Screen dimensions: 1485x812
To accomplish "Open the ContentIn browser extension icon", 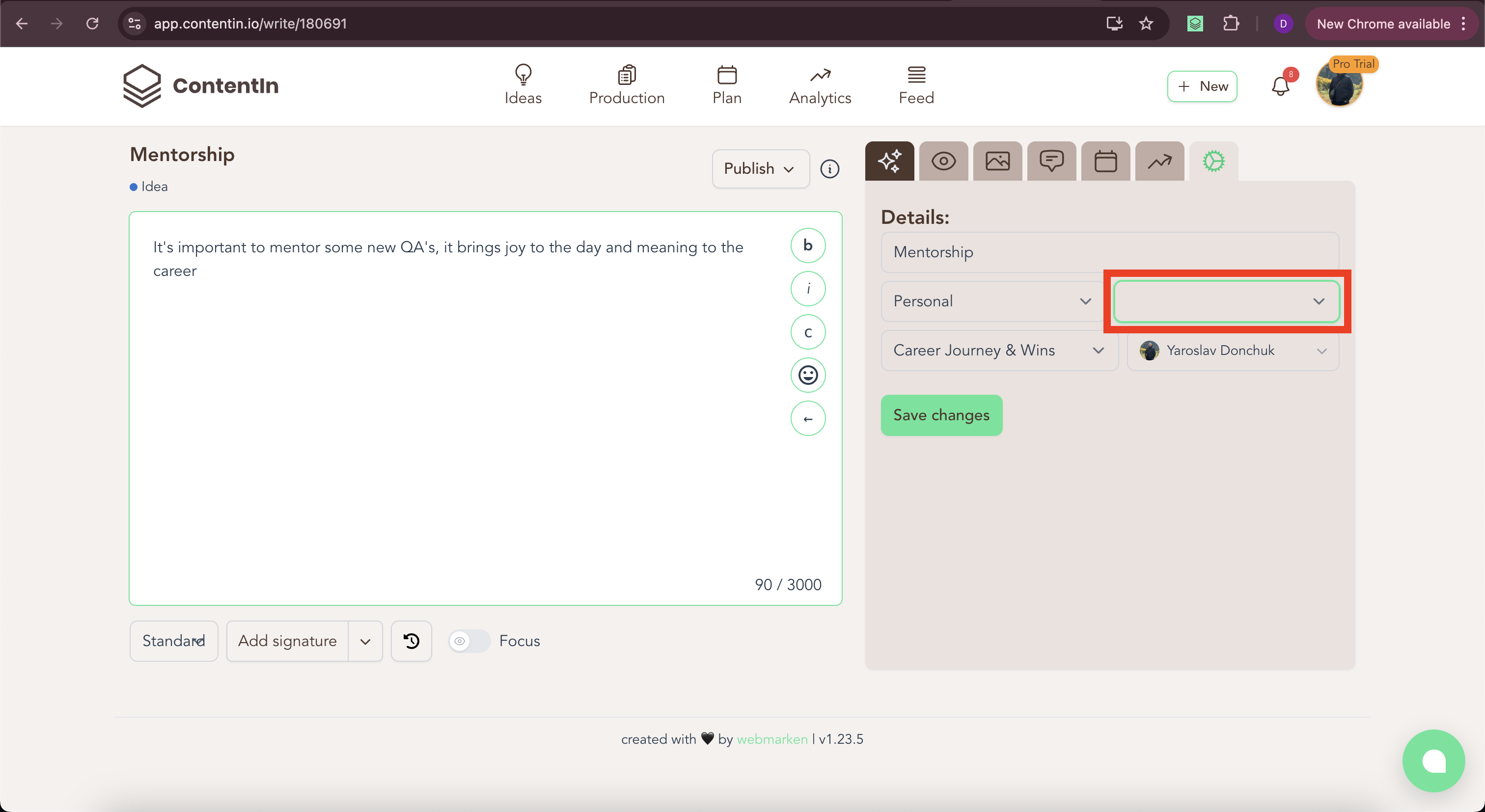I will [1195, 24].
